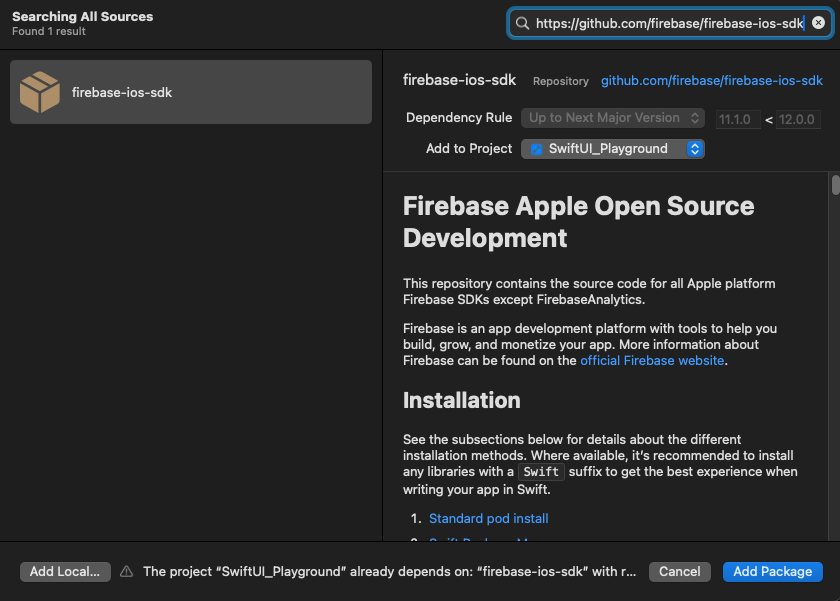This screenshot has height=601, width=840.
Task: Click the firebase-ios-sdk title in details pane
Action: coord(459,80)
